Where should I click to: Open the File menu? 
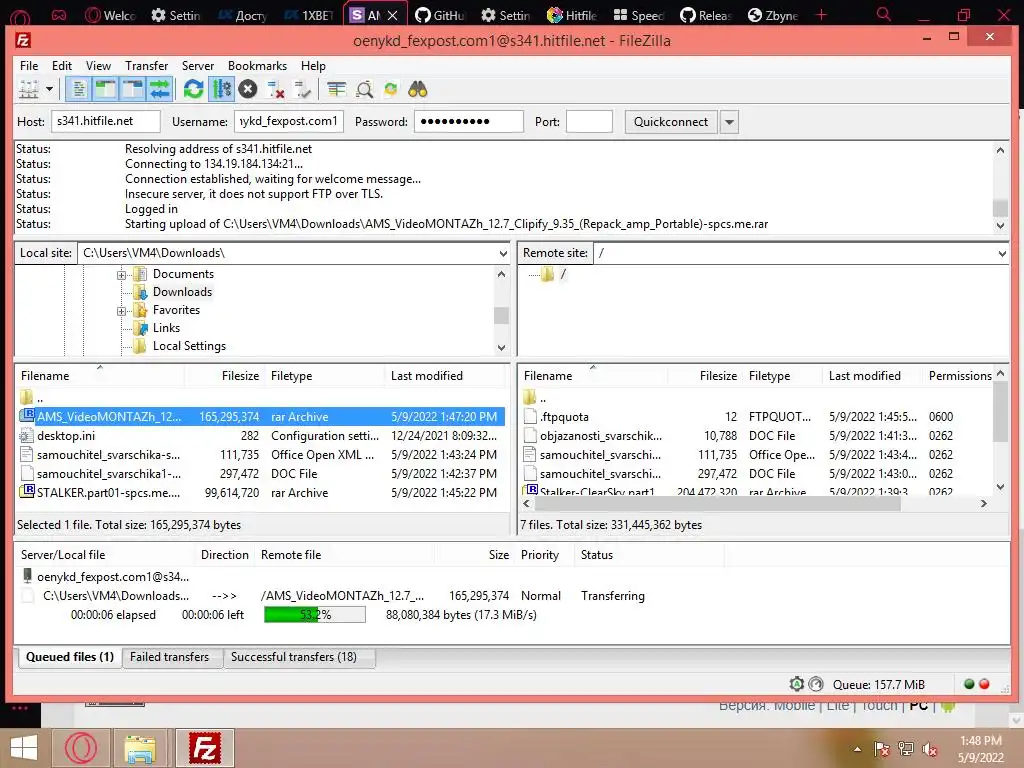(x=29, y=66)
